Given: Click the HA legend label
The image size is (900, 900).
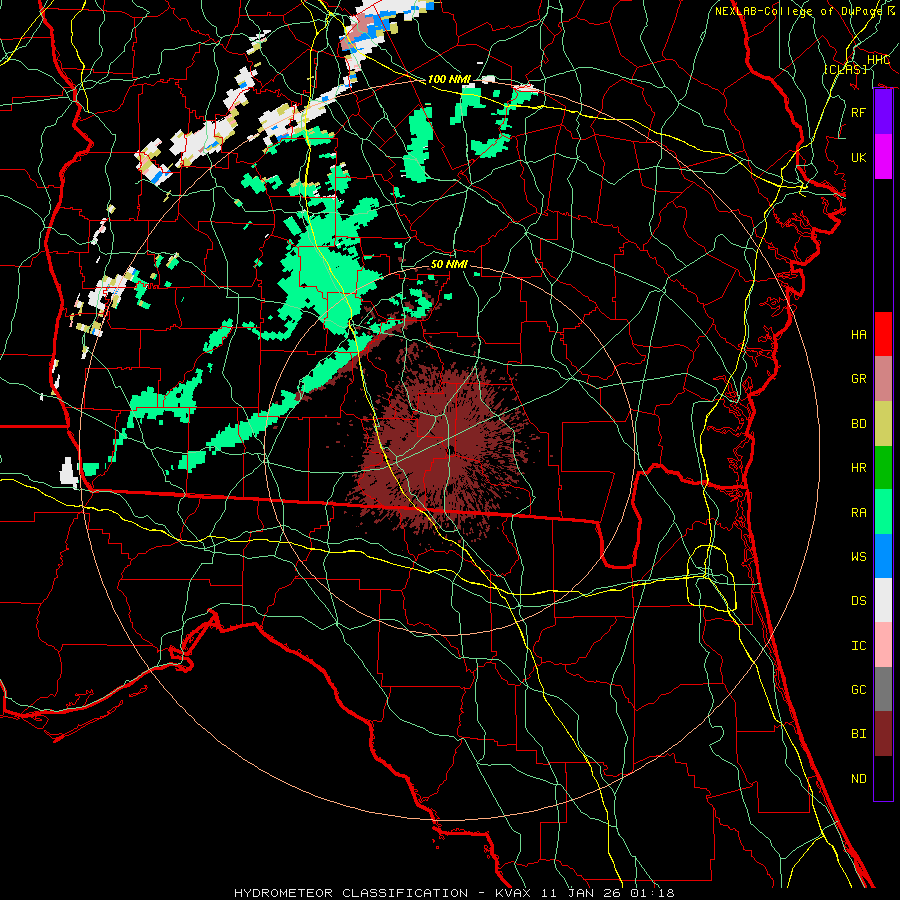Looking at the screenshot, I should pyautogui.click(x=859, y=334).
